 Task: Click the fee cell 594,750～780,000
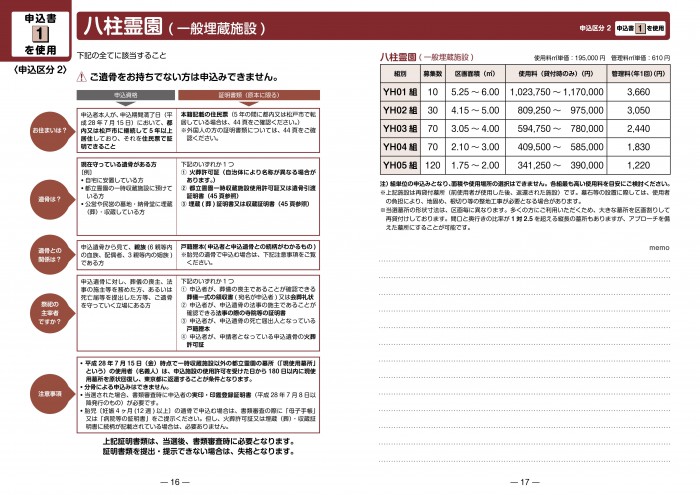[x=556, y=129]
